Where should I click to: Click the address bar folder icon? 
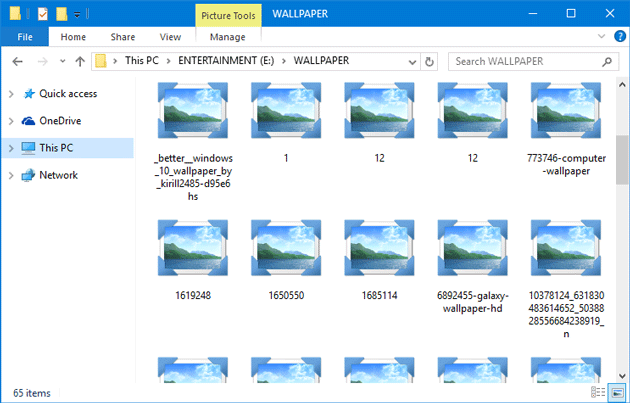pyautogui.click(x=100, y=61)
